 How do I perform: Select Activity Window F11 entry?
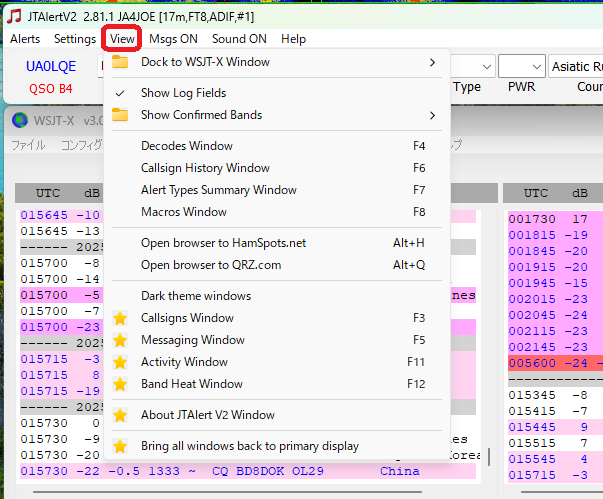(x=277, y=362)
